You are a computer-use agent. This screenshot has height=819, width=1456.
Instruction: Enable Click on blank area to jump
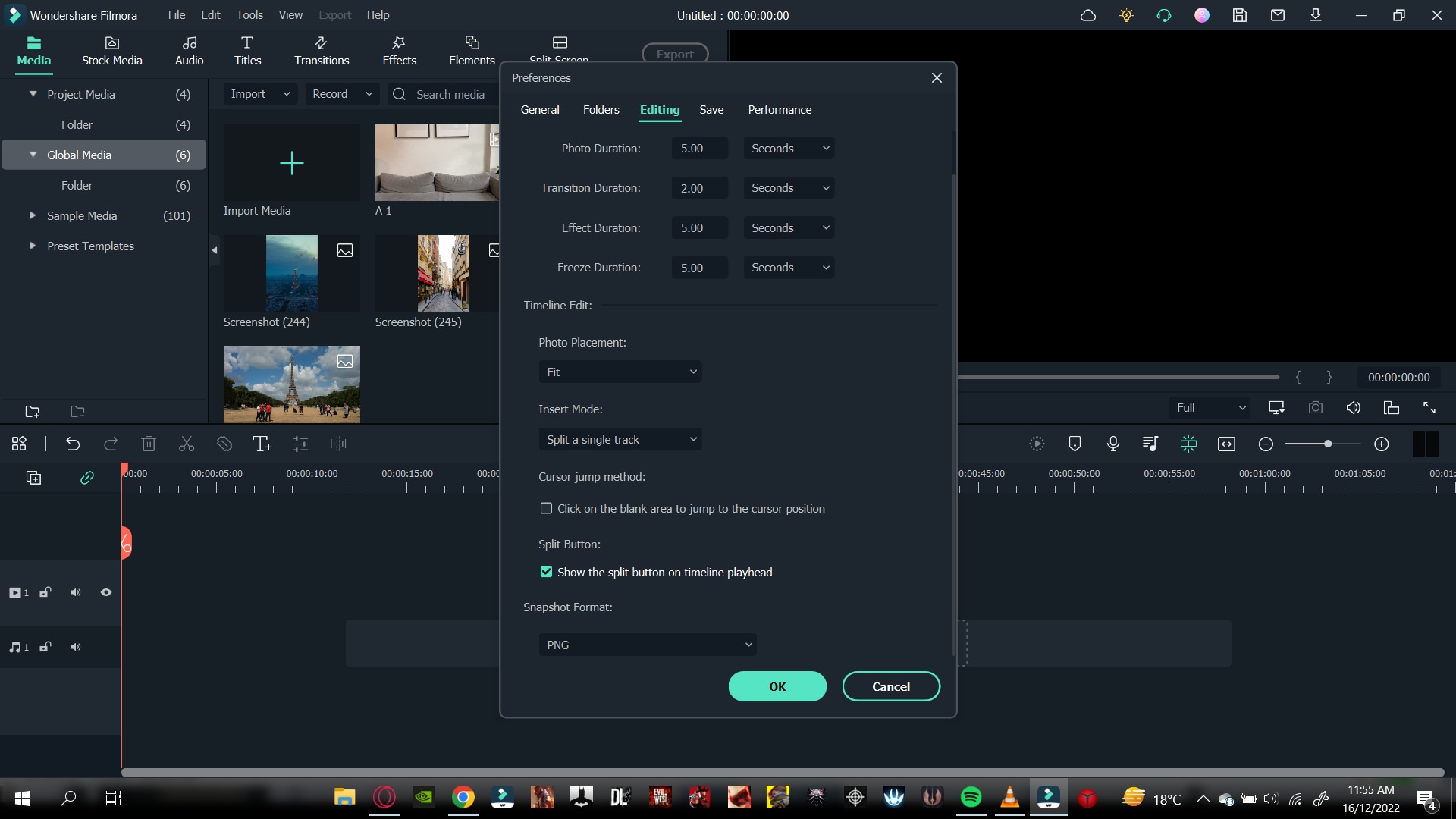pyautogui.click(x=545, y=508)
